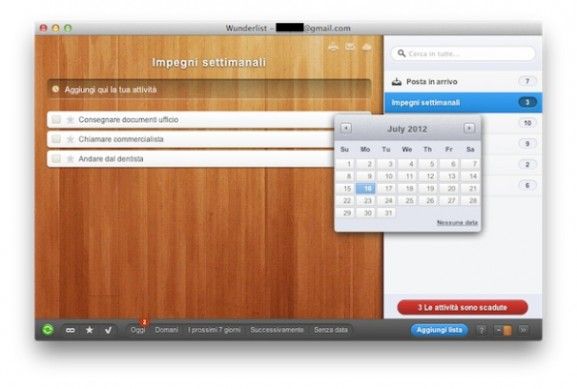Click the Impegni settimanali heading above the tasks
577x389 pixels.
[209, 62]
